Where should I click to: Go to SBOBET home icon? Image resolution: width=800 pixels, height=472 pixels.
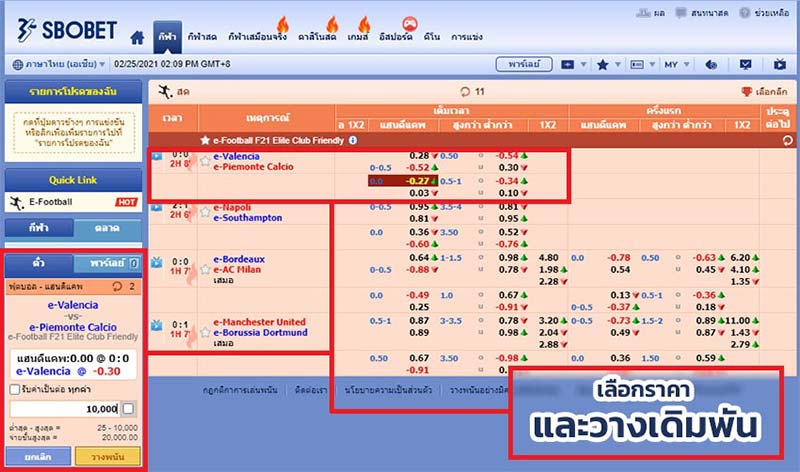[137, 37]
